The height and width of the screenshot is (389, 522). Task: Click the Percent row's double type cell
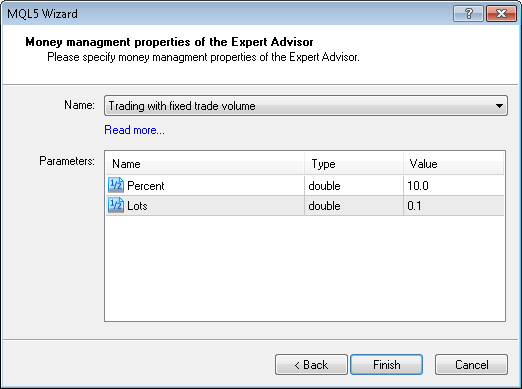click(354, 186)
